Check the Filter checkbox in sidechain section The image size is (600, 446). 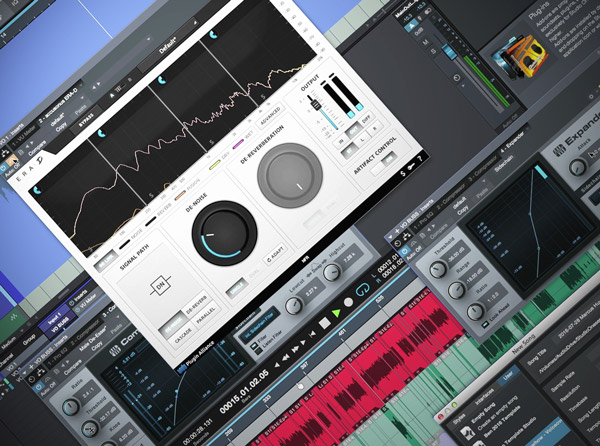pos(253,346)
